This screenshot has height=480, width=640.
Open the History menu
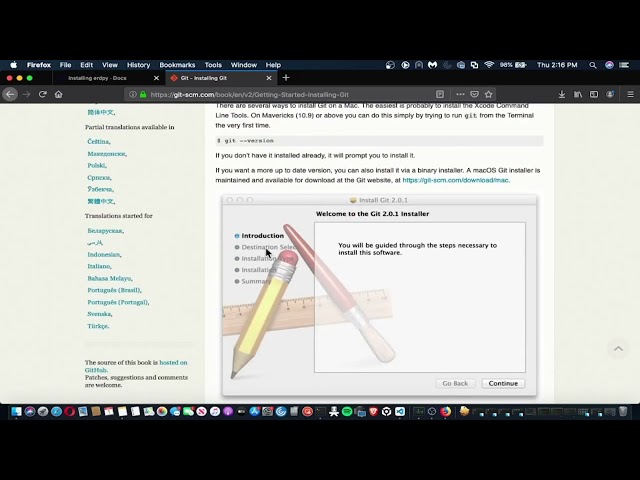point(138,65)
